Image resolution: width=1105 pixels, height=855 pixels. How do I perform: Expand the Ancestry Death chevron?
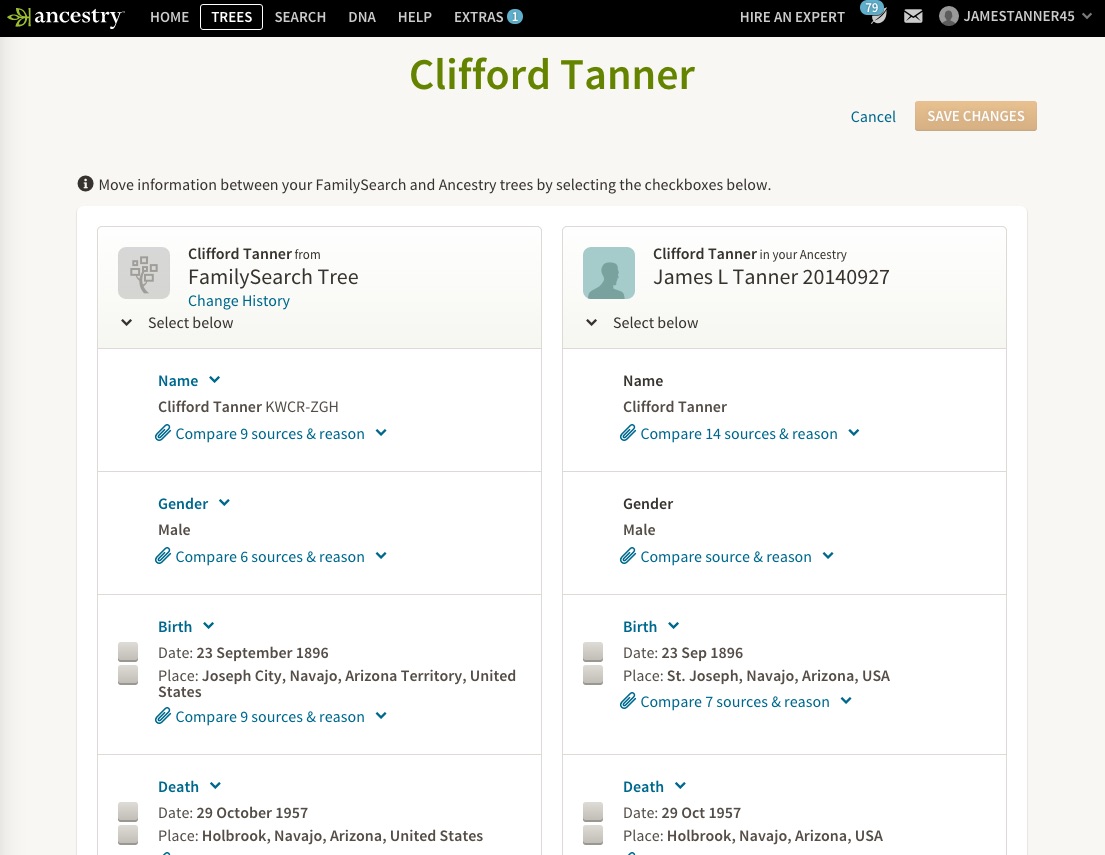point(681,785)
